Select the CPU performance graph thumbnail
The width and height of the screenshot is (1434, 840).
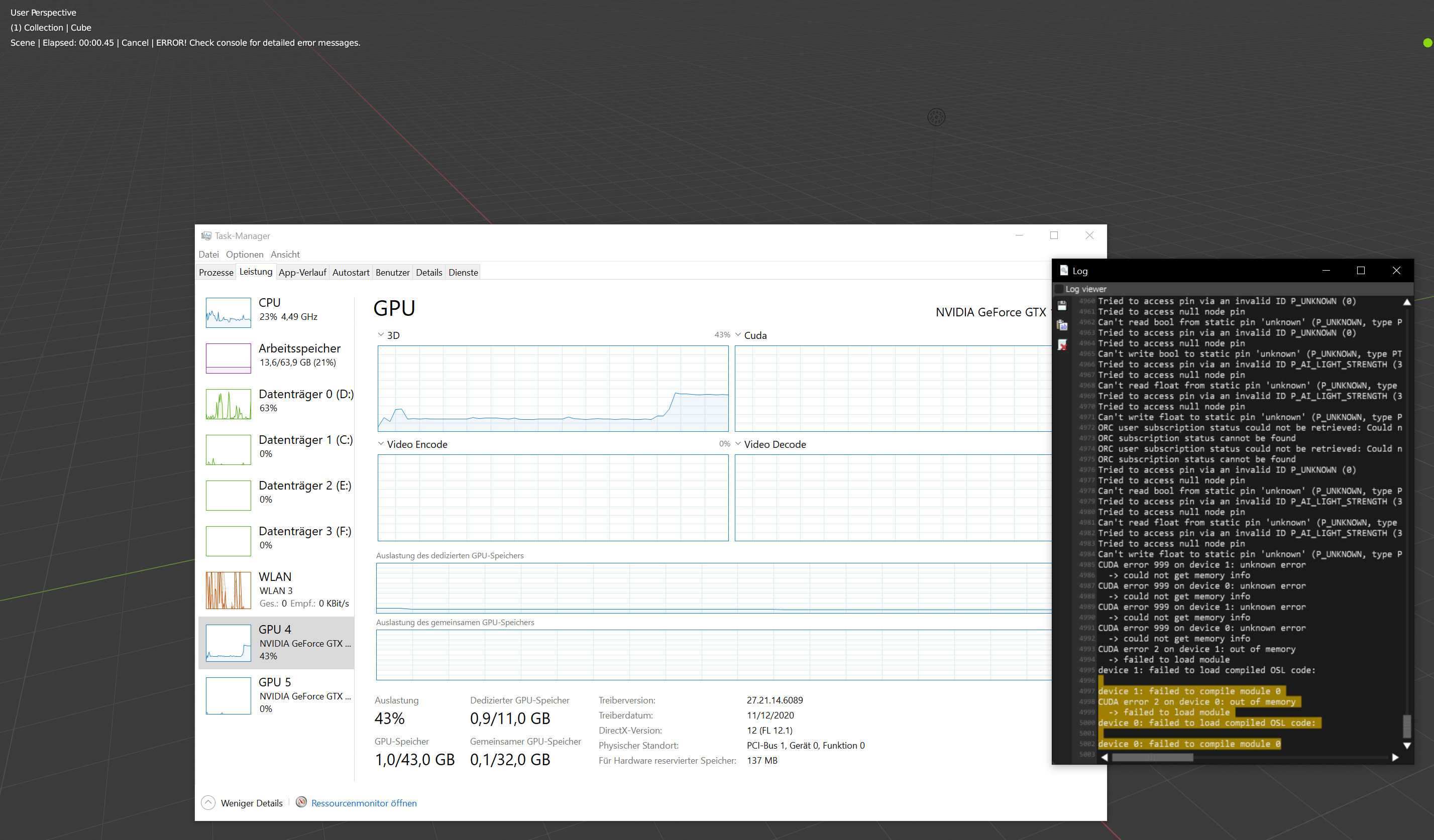(x=228, y=312)
